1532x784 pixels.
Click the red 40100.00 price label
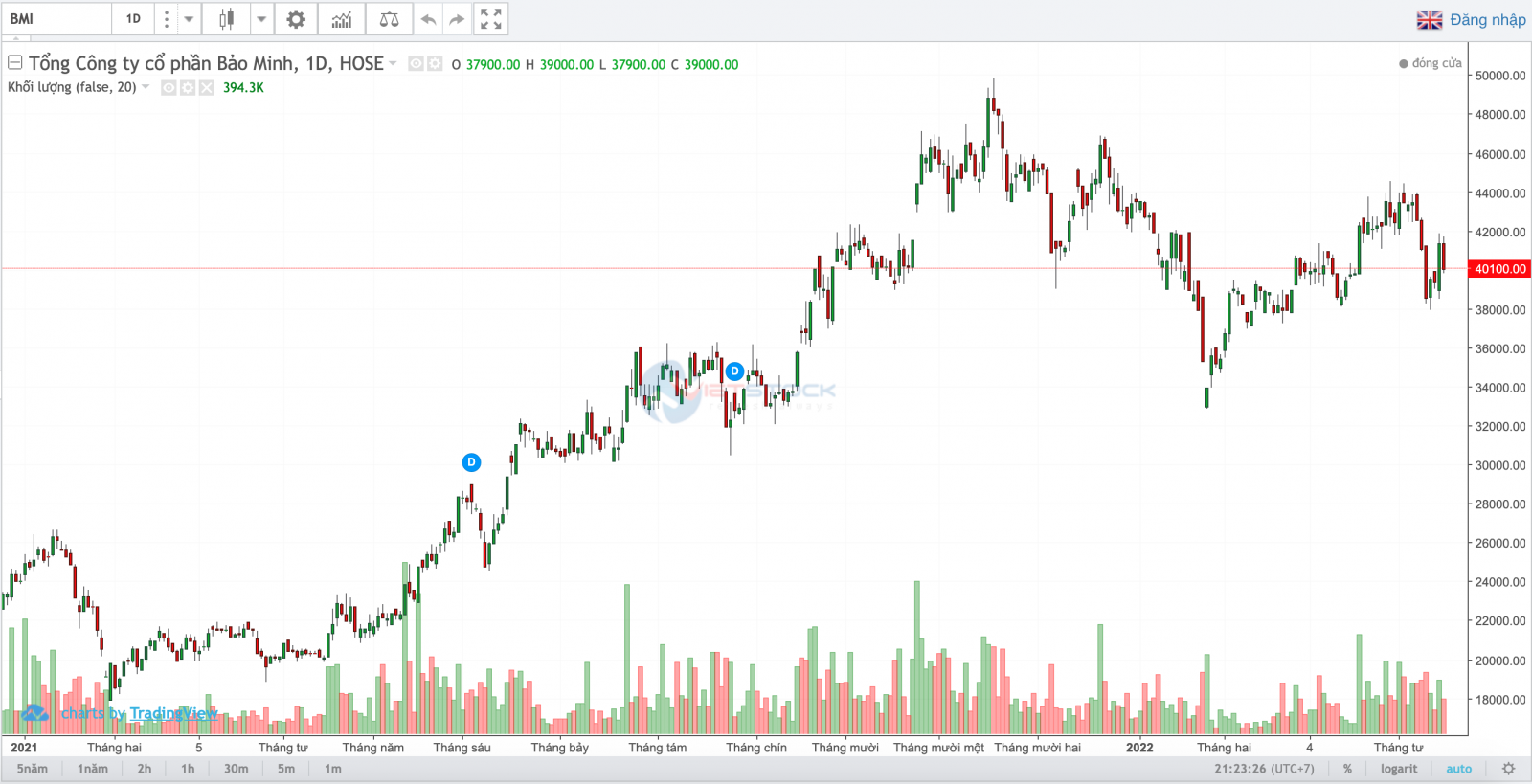click(x=1499, y=269)
